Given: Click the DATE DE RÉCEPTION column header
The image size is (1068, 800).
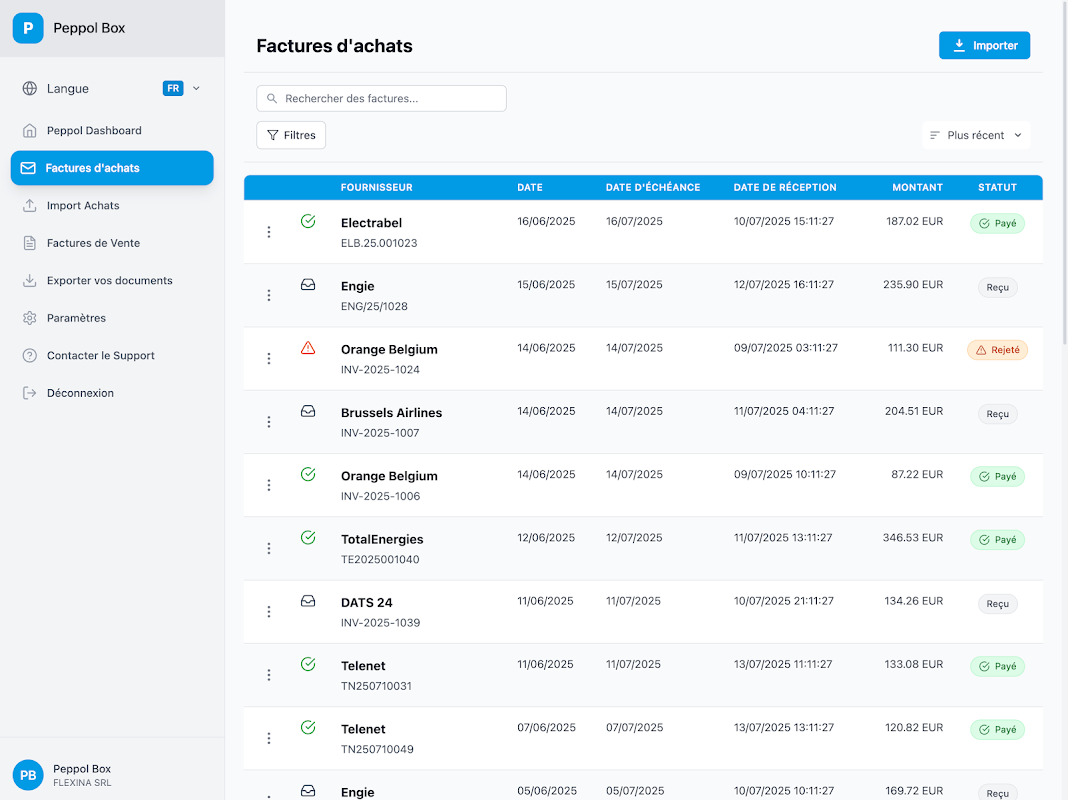Looking at the screenshot, I should click(x=785, y=187).
